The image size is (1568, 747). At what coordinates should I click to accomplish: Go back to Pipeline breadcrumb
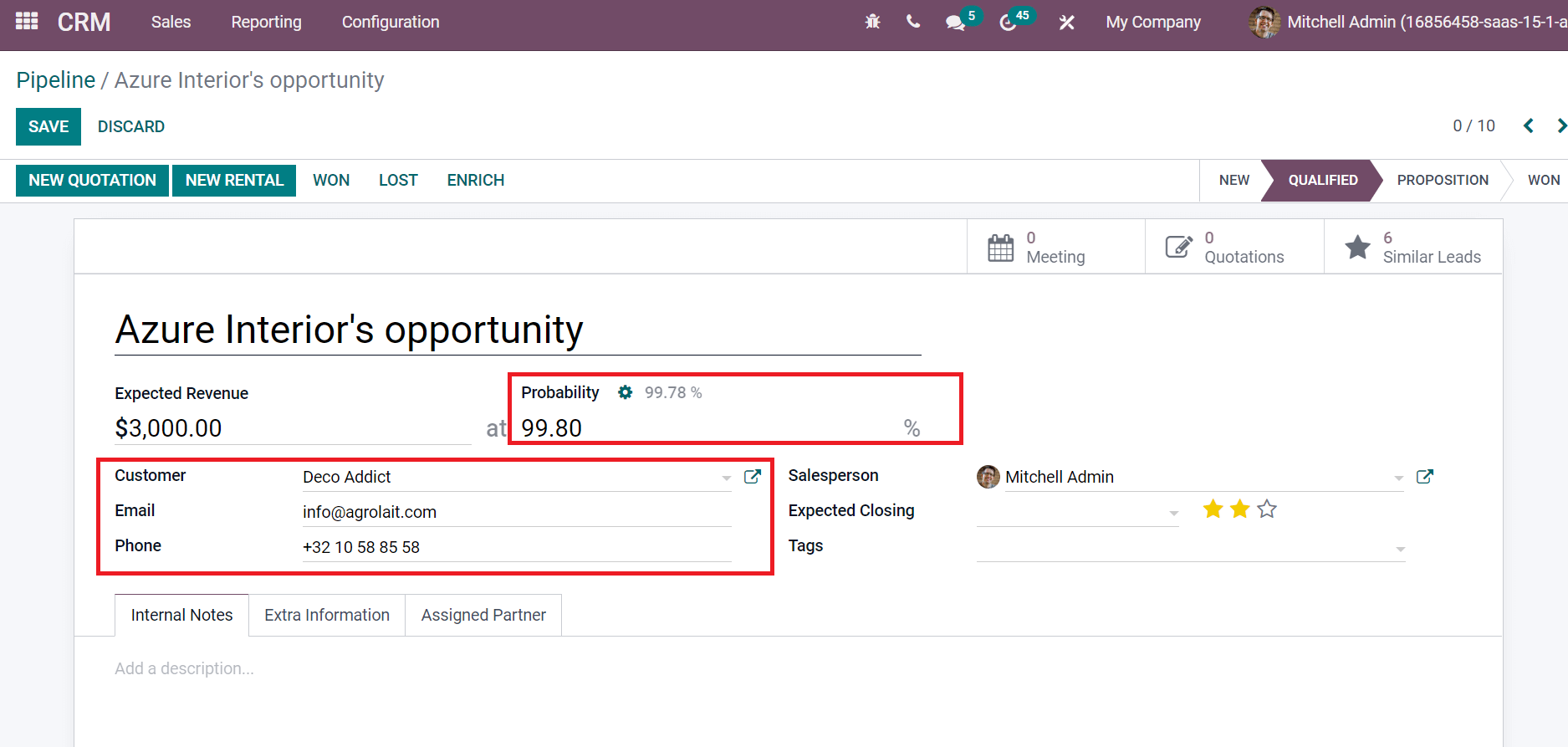click(56, 80)
